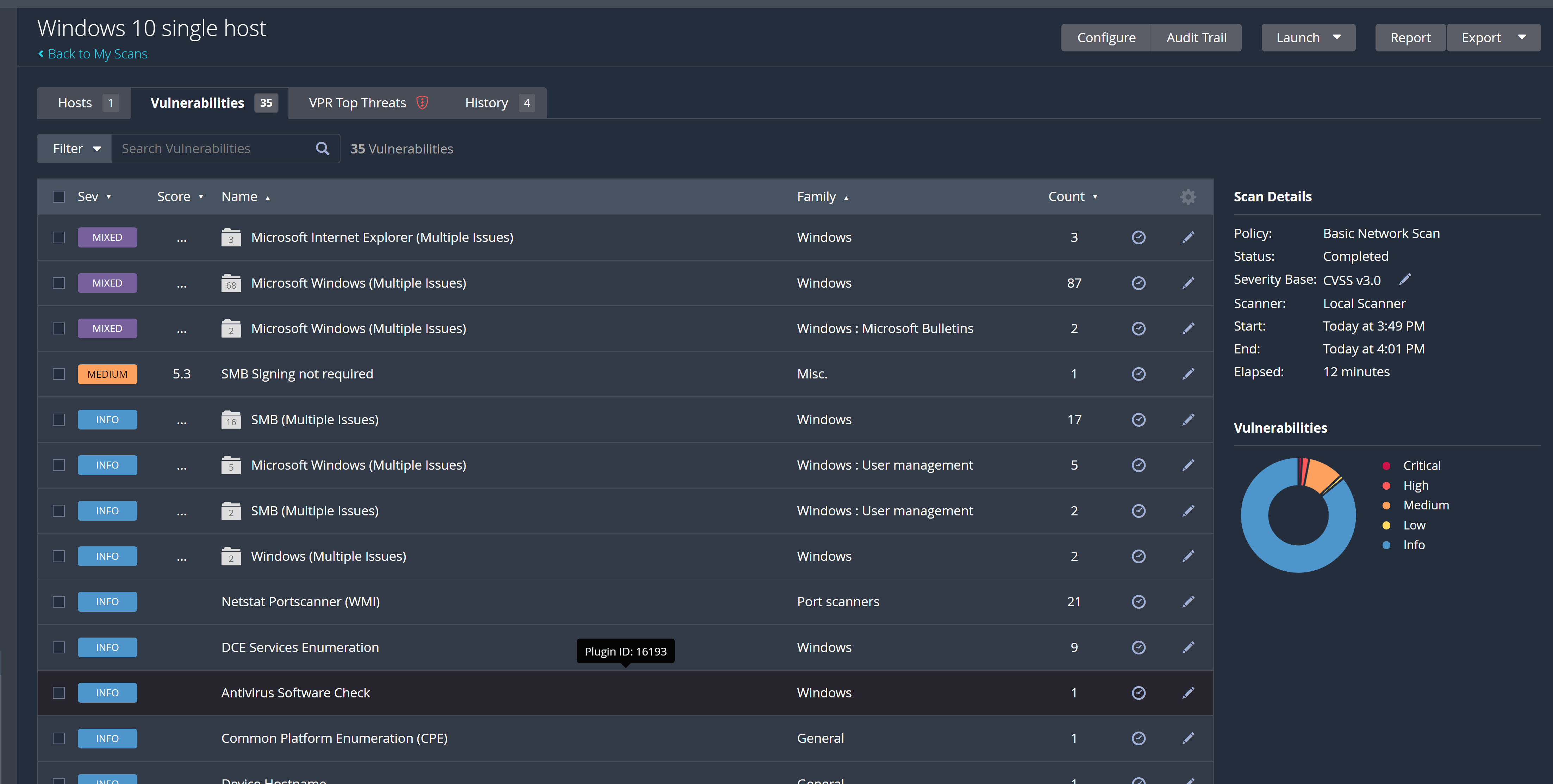The width and height of the screenshot is (1553, 784).
Task: Click edit pencil for DCE Services Enumeration
Action: [x=1188, y=647]
